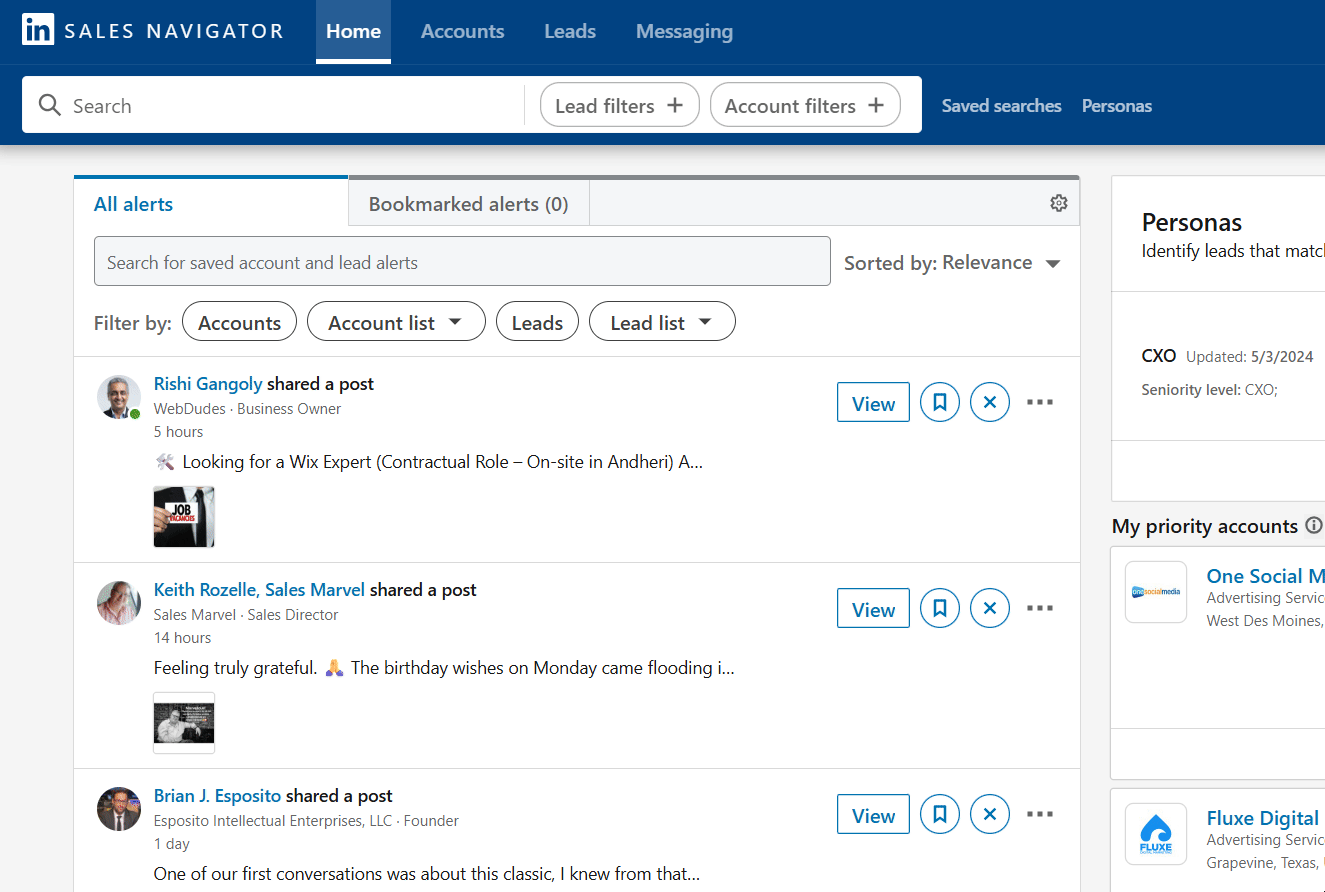The height and width of the screenshot is (892, 1325).
Task: Dismiss Keith Rozelle's alert
Action: 989,607
